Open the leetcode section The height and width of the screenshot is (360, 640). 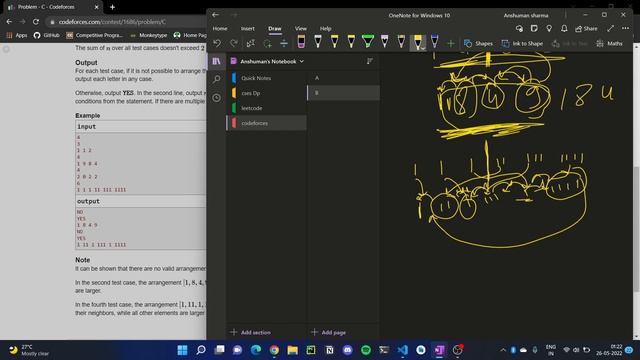[x=267, y=108]
